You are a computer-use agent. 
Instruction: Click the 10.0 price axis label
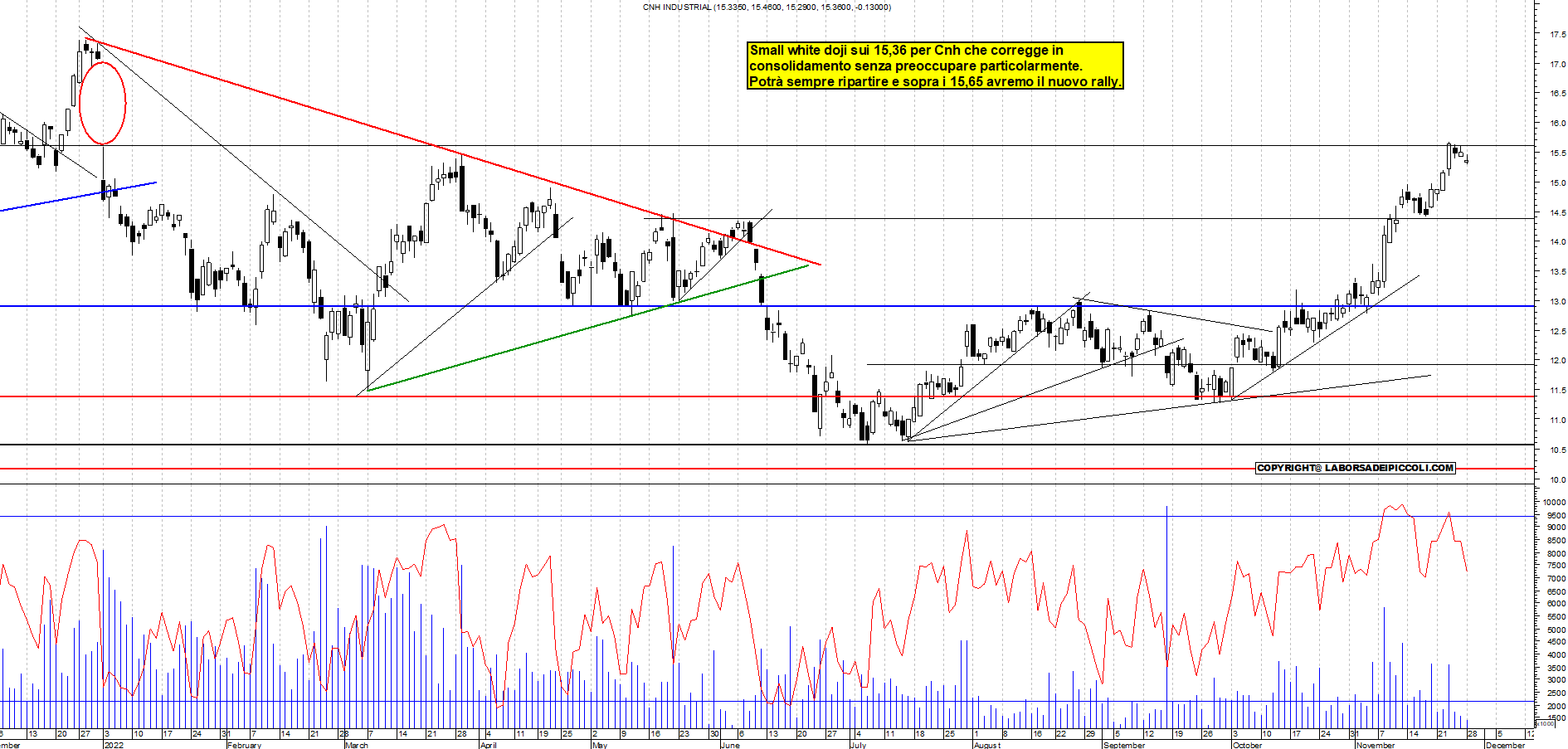1557,480
